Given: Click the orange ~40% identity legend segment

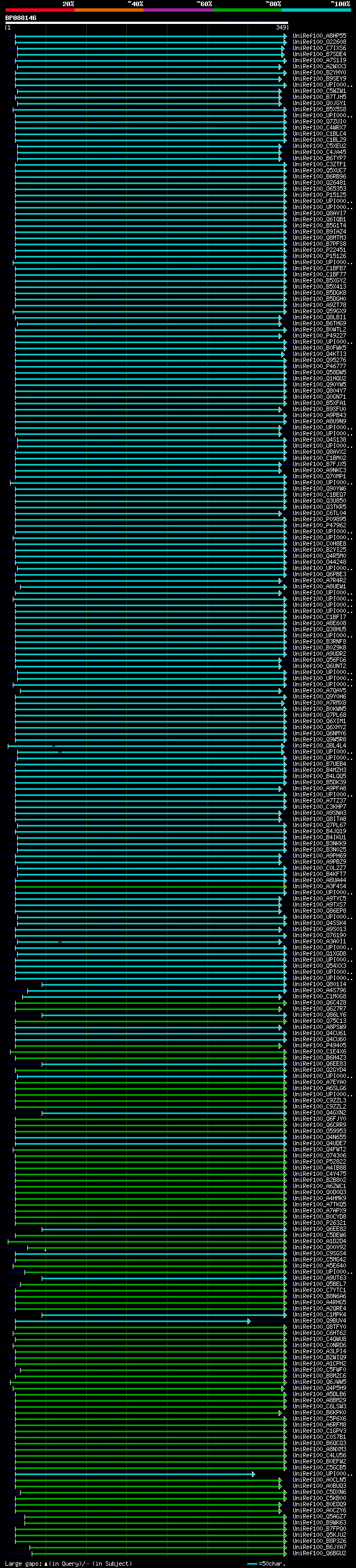Looking at the screenshot, I should (x=109, y=10).
